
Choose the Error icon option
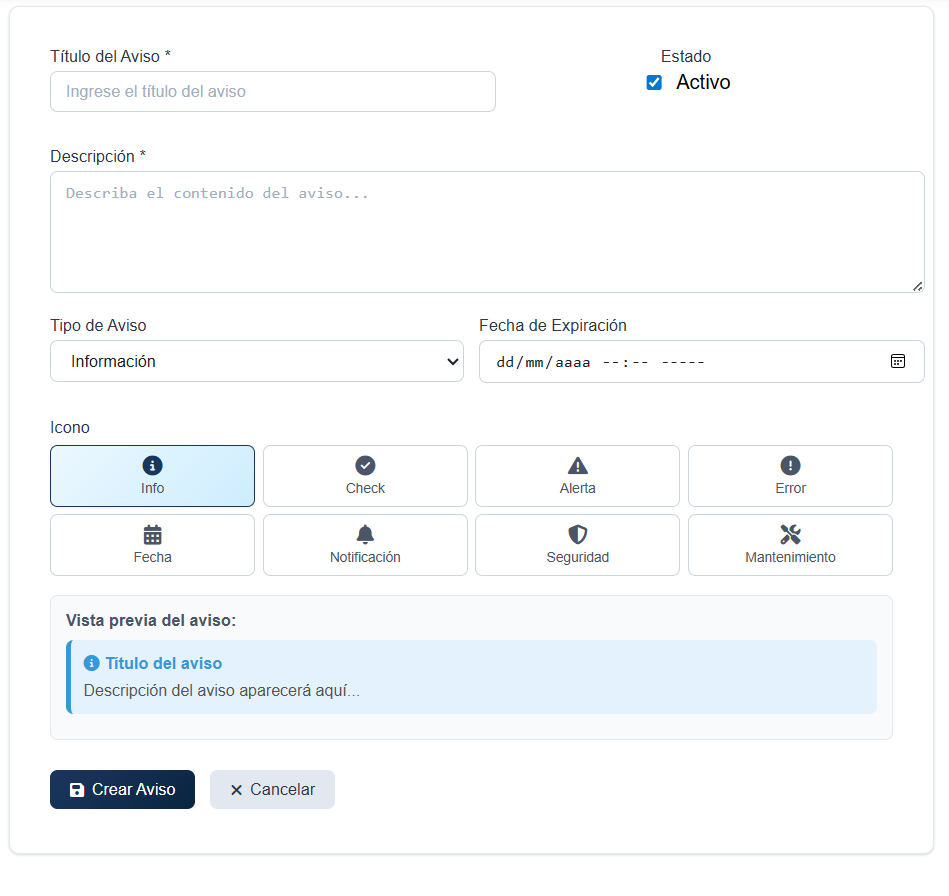790,476
